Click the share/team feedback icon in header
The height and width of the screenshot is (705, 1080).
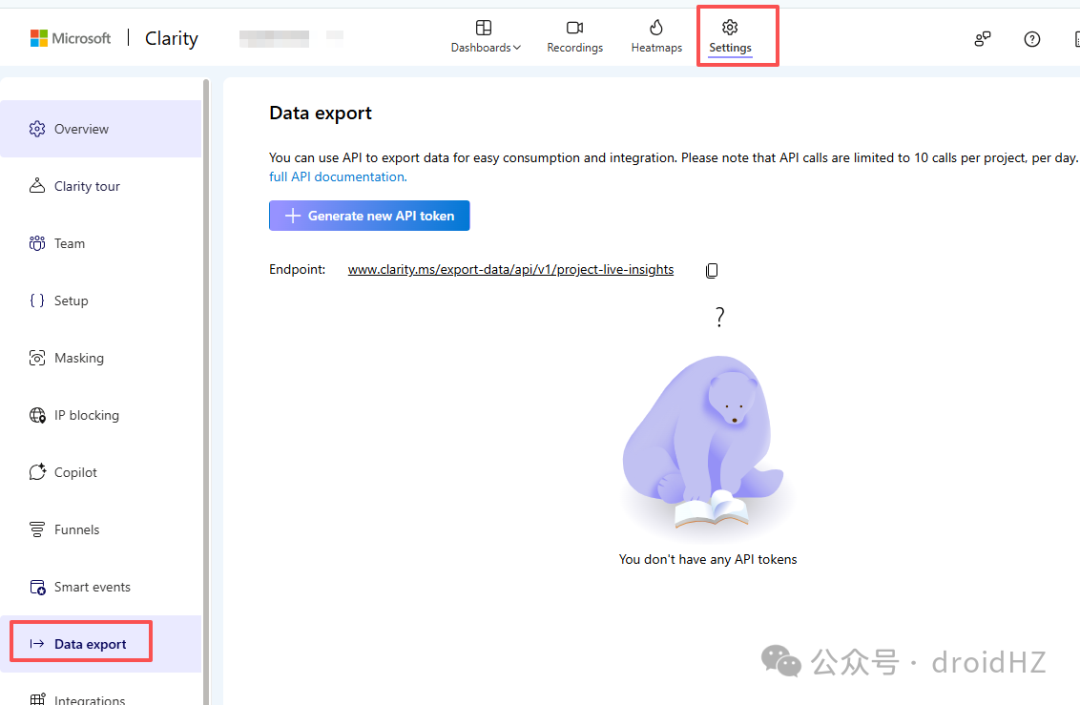(x=982, y=39)
